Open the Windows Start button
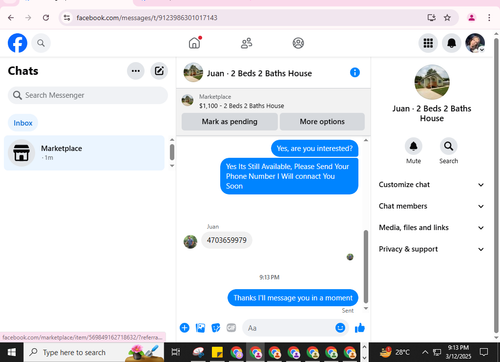 point(12,352)
